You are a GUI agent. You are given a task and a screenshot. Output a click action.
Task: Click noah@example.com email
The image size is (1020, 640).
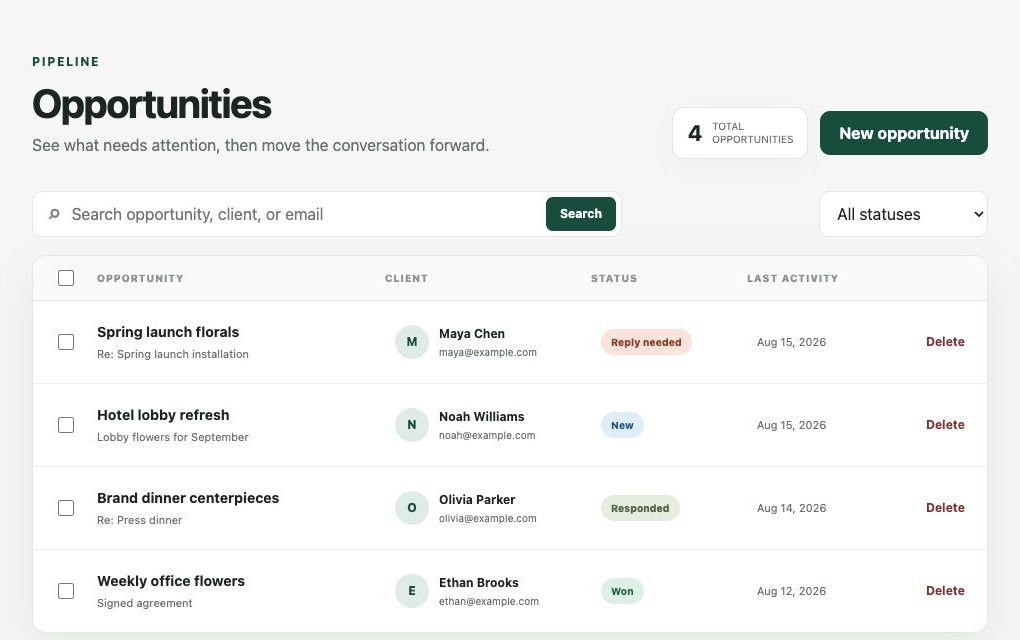point(487,435)
